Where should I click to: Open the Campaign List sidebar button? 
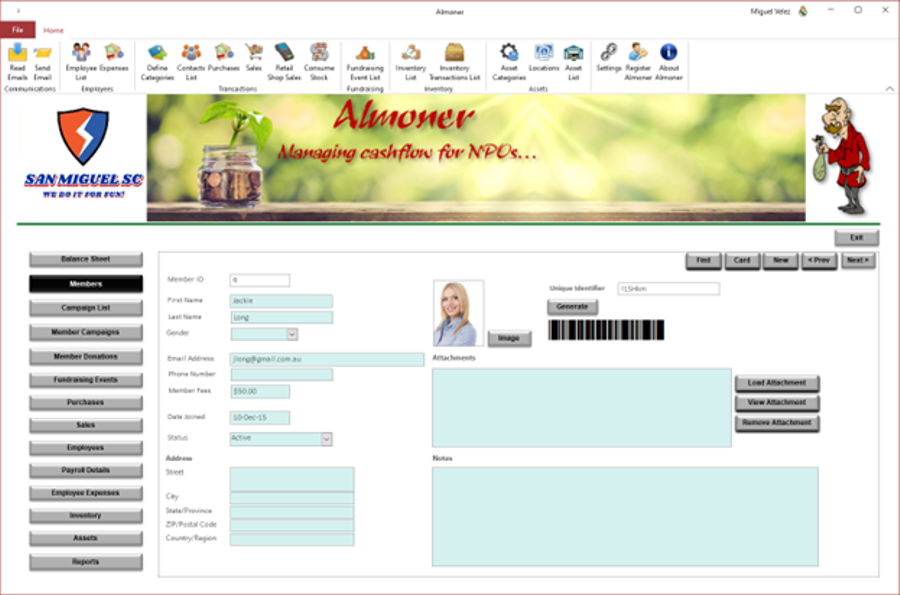(x=86, y=308)
